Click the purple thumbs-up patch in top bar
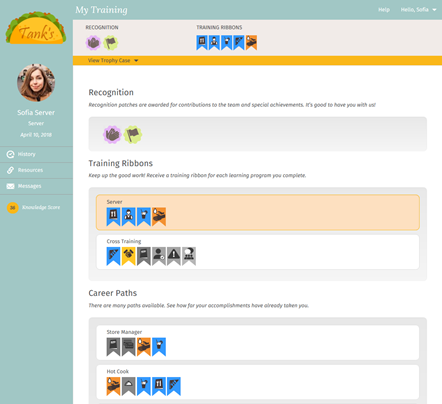 click(93, 43)
